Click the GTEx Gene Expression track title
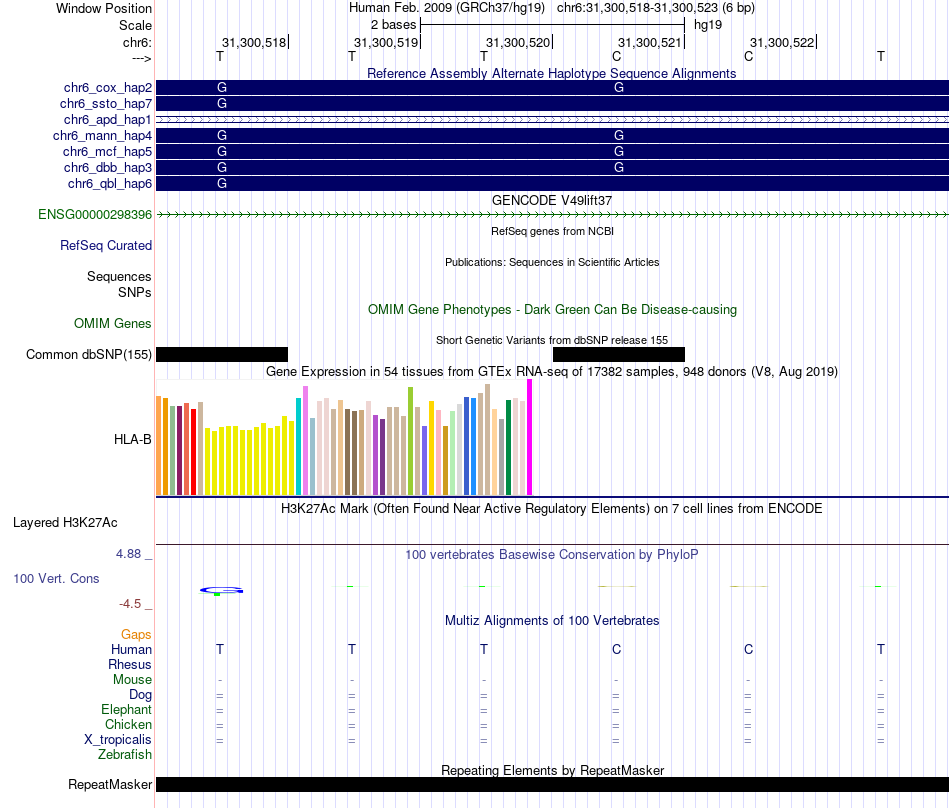Viewport: 950px width, 808px height. pyautogui.click(x=552, y=371)
